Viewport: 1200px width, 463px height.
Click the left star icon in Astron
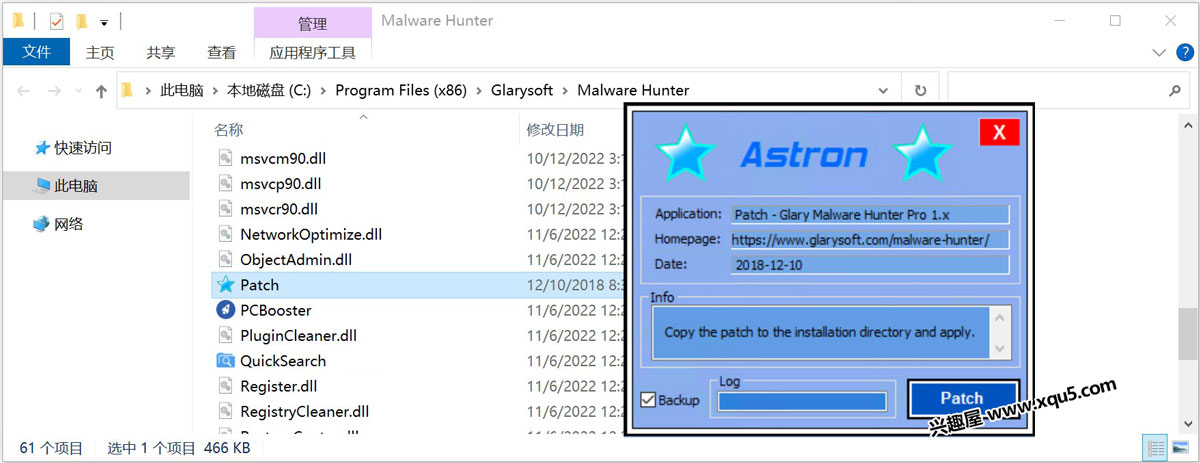click(x=685, y=152)
